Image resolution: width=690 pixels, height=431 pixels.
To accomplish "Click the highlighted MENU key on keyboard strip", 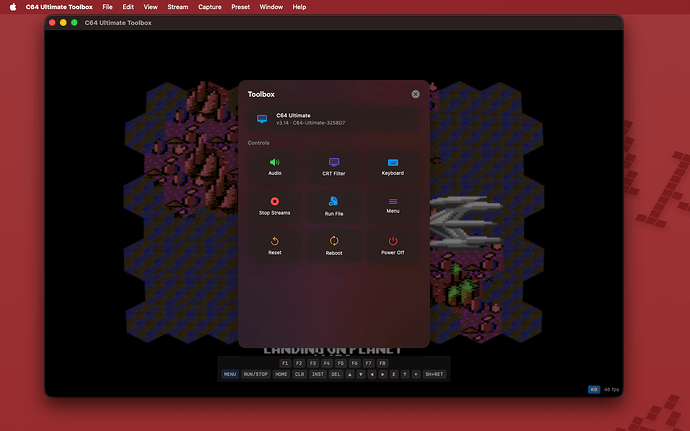I will (x=230, y=374).
